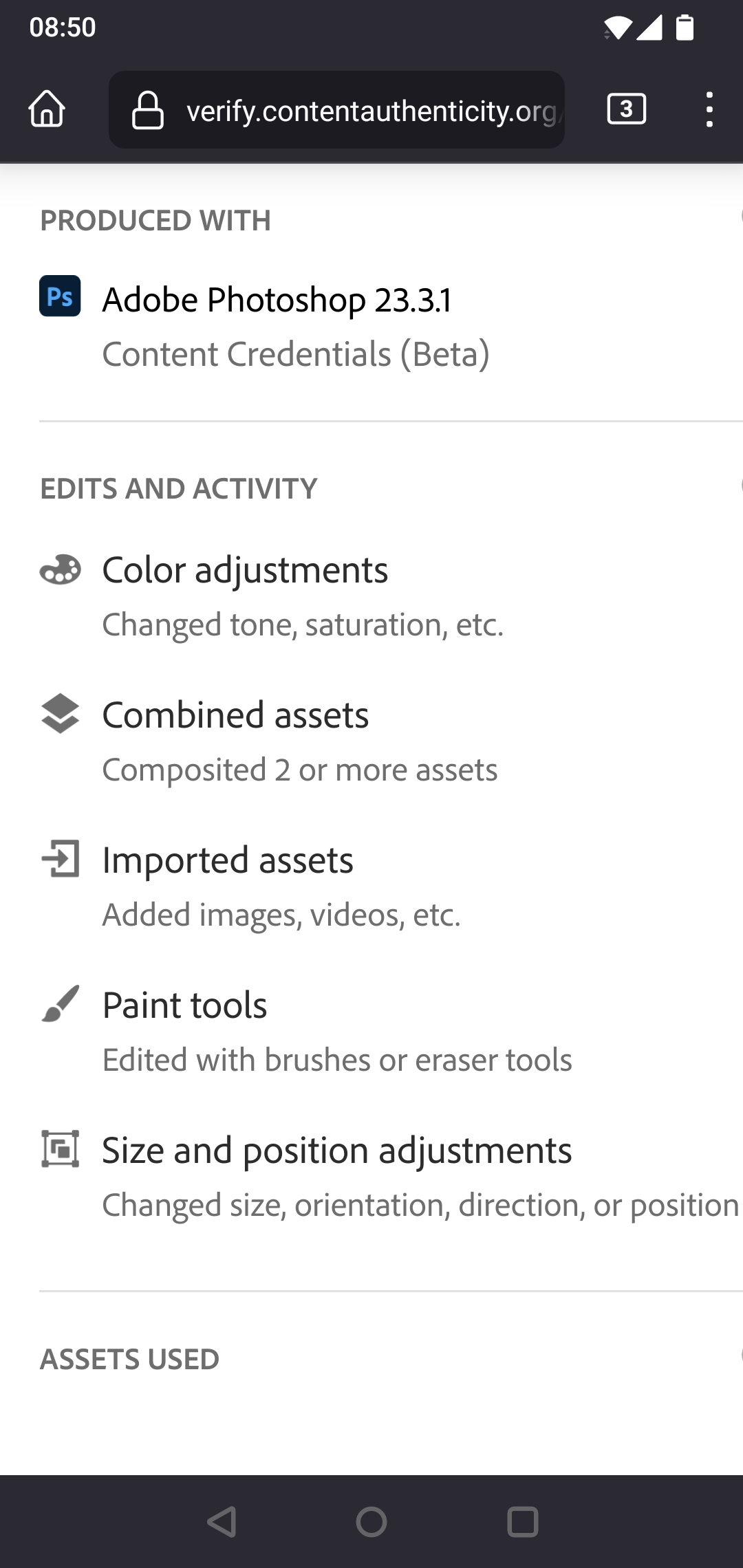Tap the verify.contentauthenticity.org URL field
743x1568 pixels.
pos(371,110)
